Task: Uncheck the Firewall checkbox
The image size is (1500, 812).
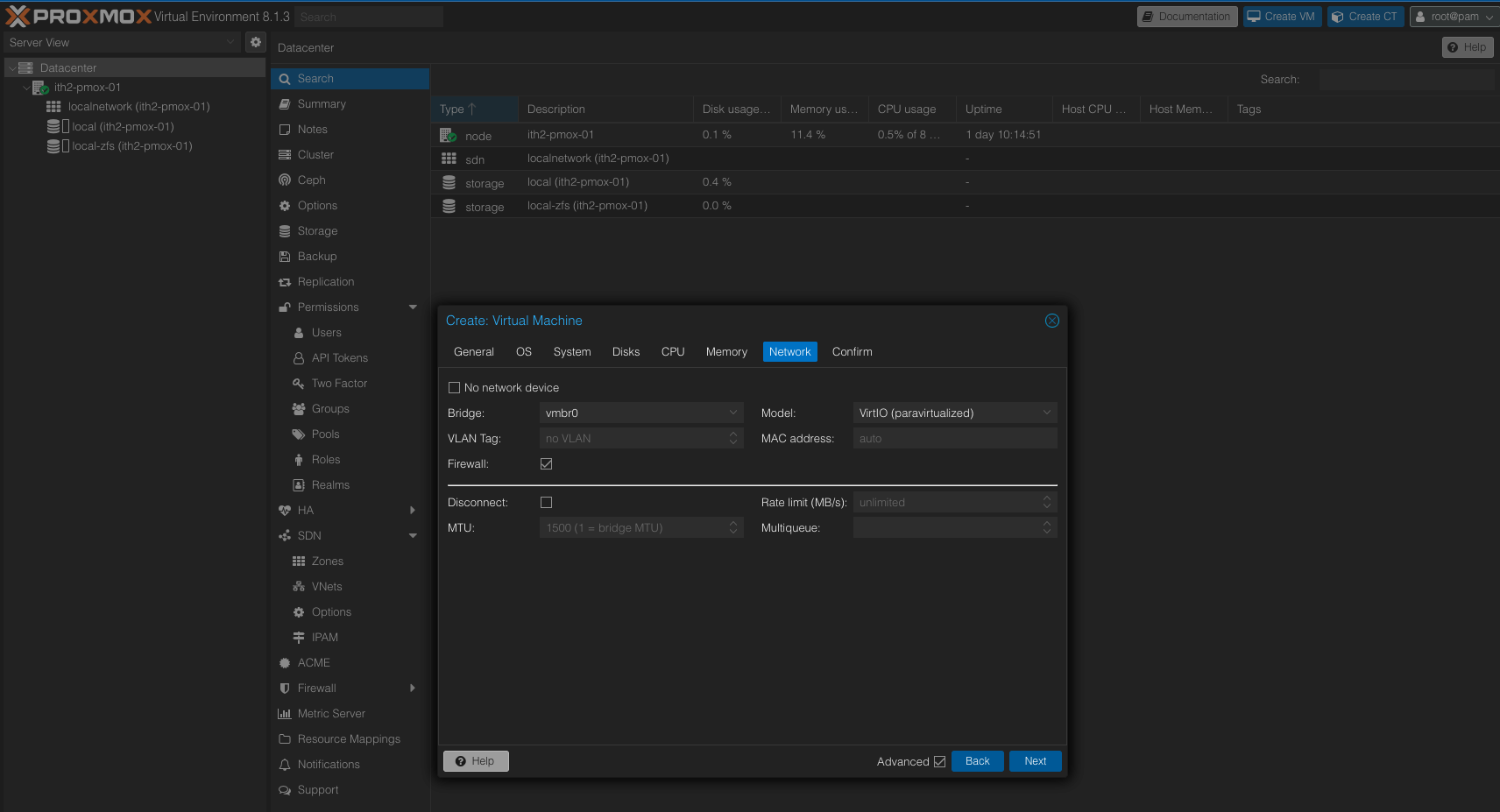Action: (547, 464)
